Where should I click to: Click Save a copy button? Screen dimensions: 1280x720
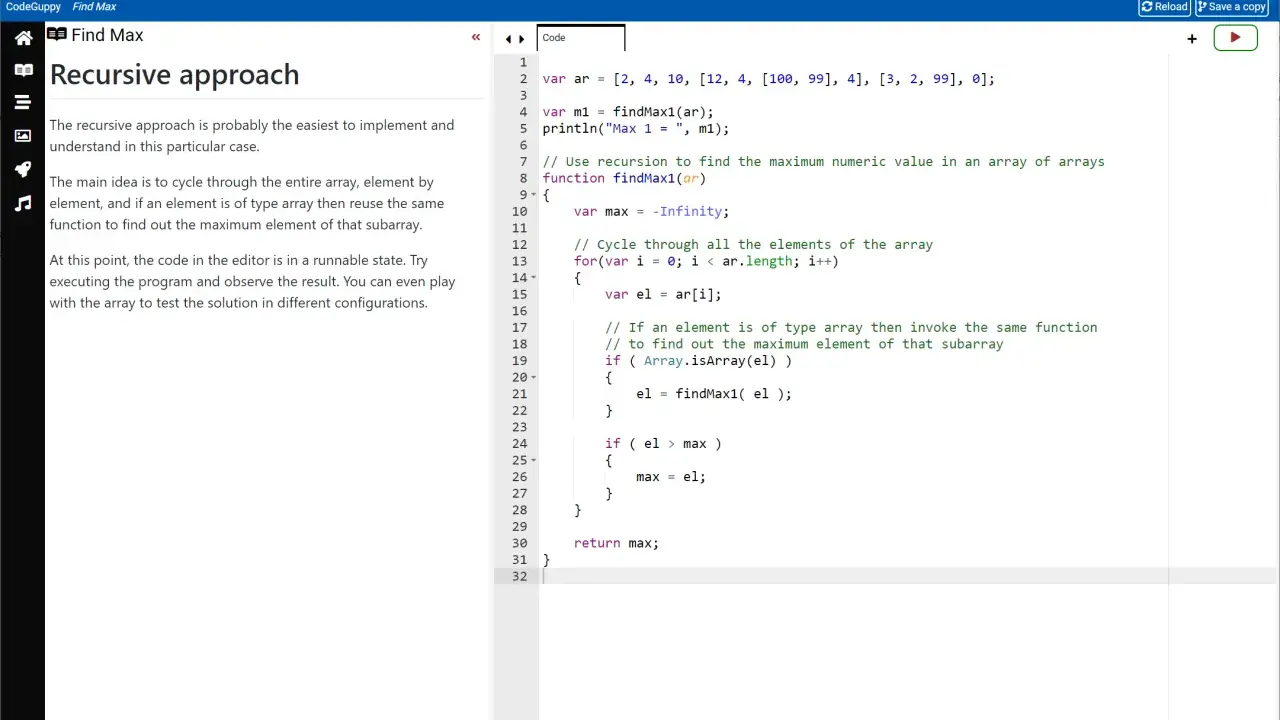point(1231,7)
